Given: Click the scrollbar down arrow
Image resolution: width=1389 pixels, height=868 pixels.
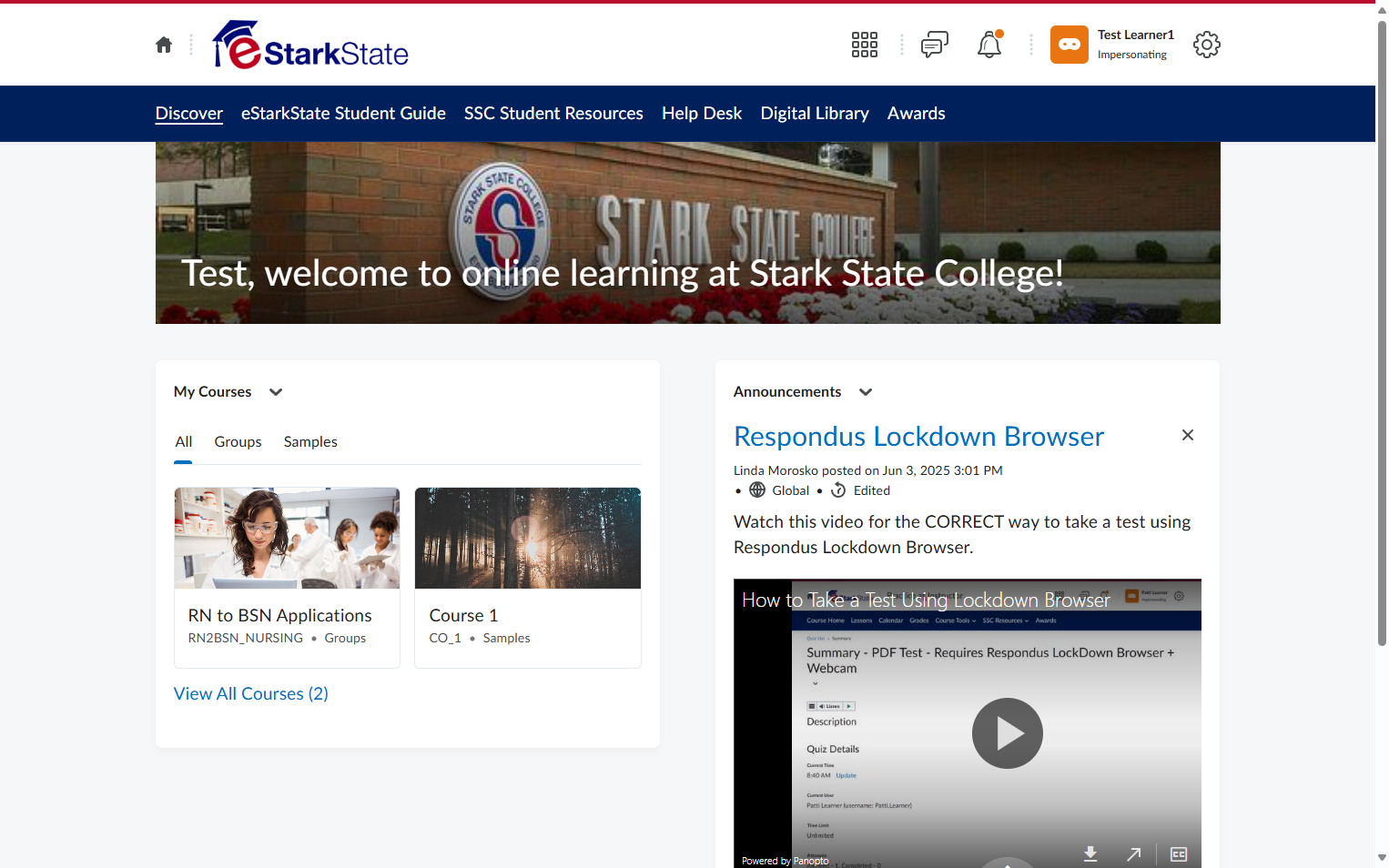Looking at the screenshot, I should [x=1382, y=858].
